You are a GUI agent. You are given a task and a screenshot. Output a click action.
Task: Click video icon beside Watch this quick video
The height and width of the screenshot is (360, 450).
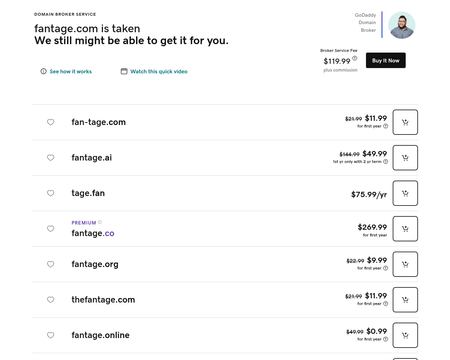coord(124,71)
